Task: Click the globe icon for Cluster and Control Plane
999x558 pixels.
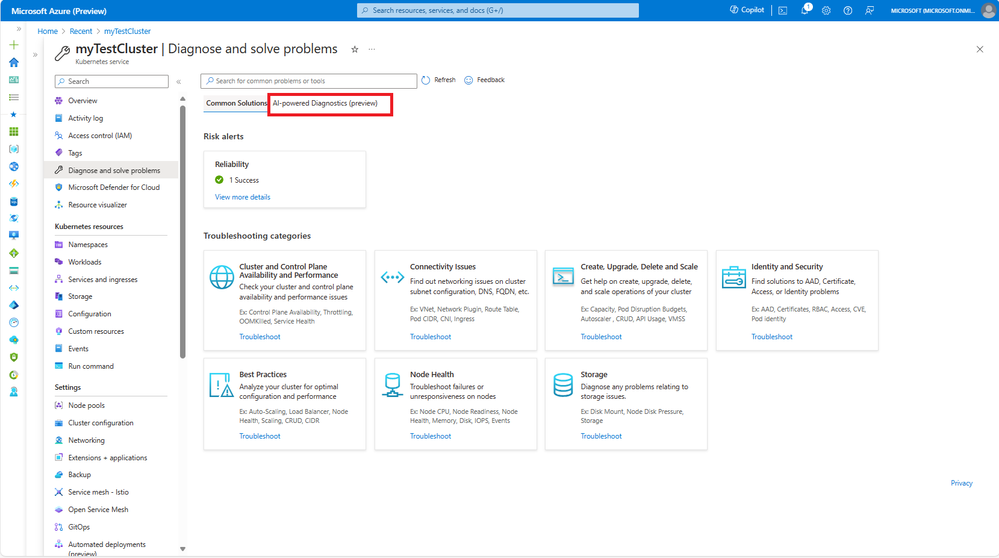Action: 222,277
